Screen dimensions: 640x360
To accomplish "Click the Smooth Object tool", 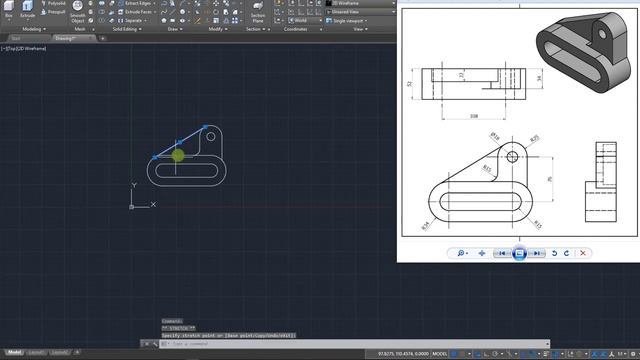I will [78, 11].
